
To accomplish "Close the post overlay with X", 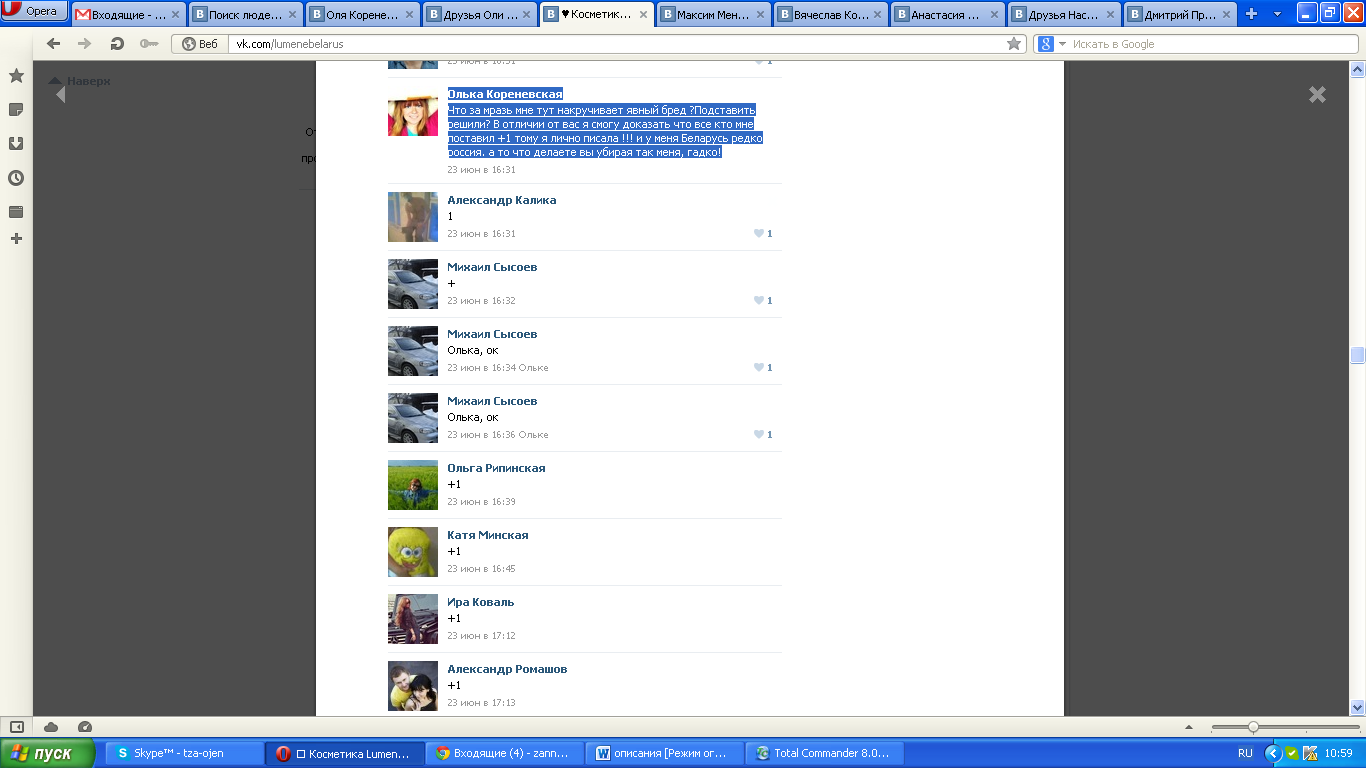I will point(1317,94).
